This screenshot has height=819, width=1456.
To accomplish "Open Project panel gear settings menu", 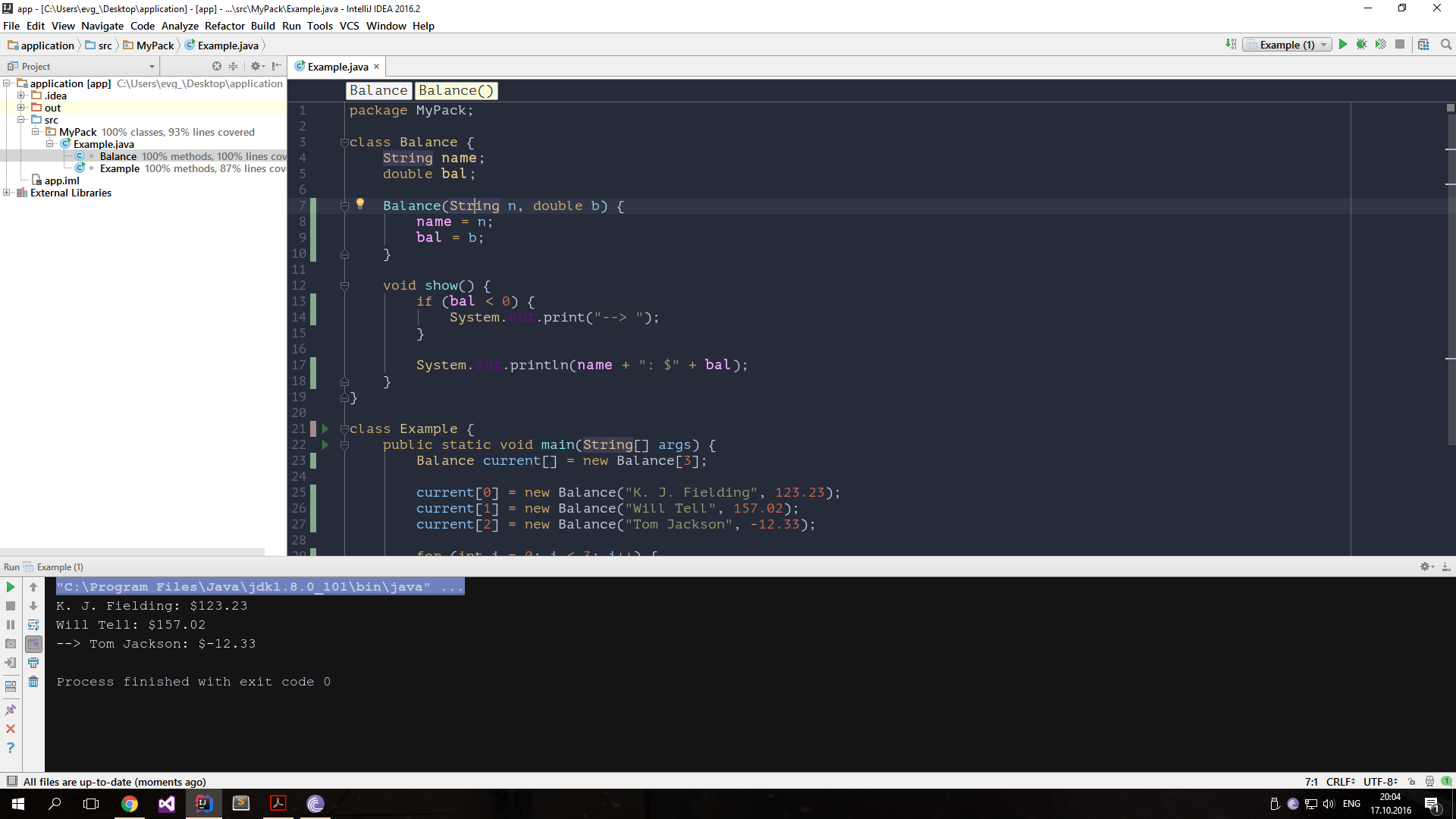I will click(x=258, y=67).
